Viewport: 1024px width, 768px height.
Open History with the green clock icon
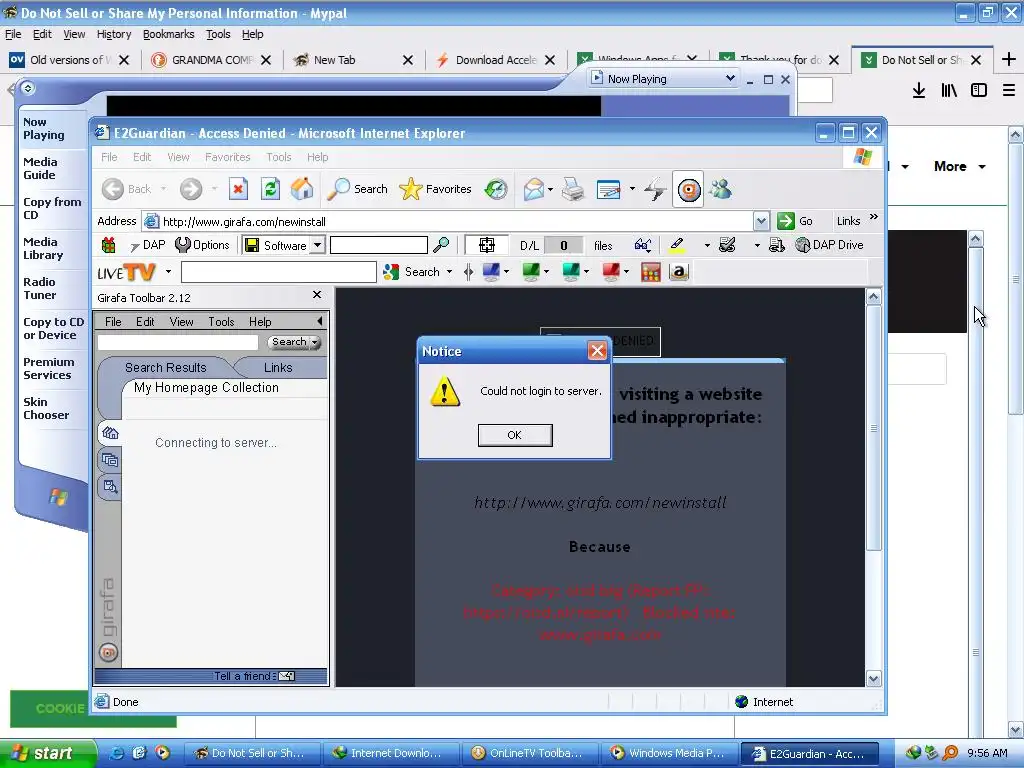coord(496,189)
